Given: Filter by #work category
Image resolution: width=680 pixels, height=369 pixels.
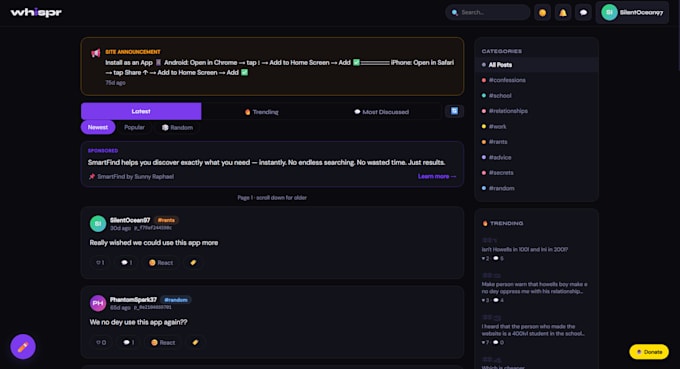Looking at the screenshot, I should tap(536, 127).
